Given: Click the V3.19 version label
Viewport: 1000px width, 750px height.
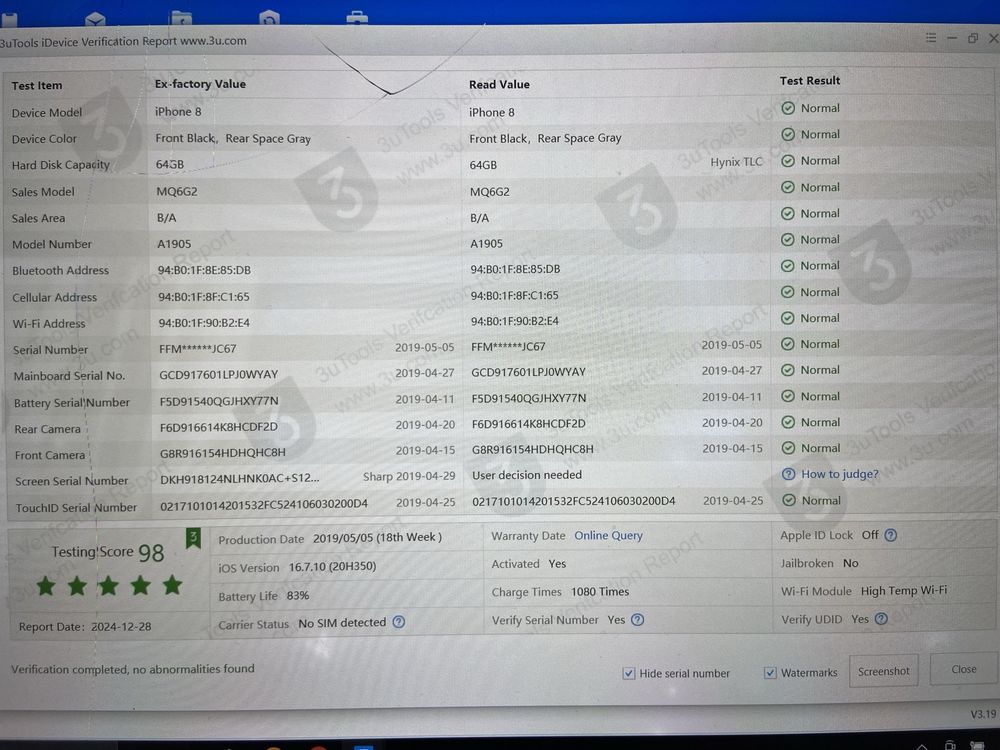Looking at the screenshot, I should click(983, 714).
